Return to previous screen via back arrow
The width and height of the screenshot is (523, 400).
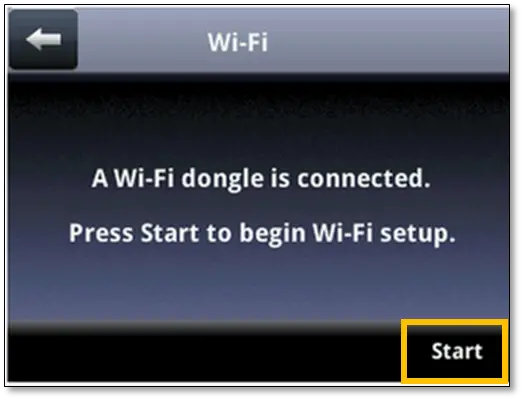(x=43, y=39)
